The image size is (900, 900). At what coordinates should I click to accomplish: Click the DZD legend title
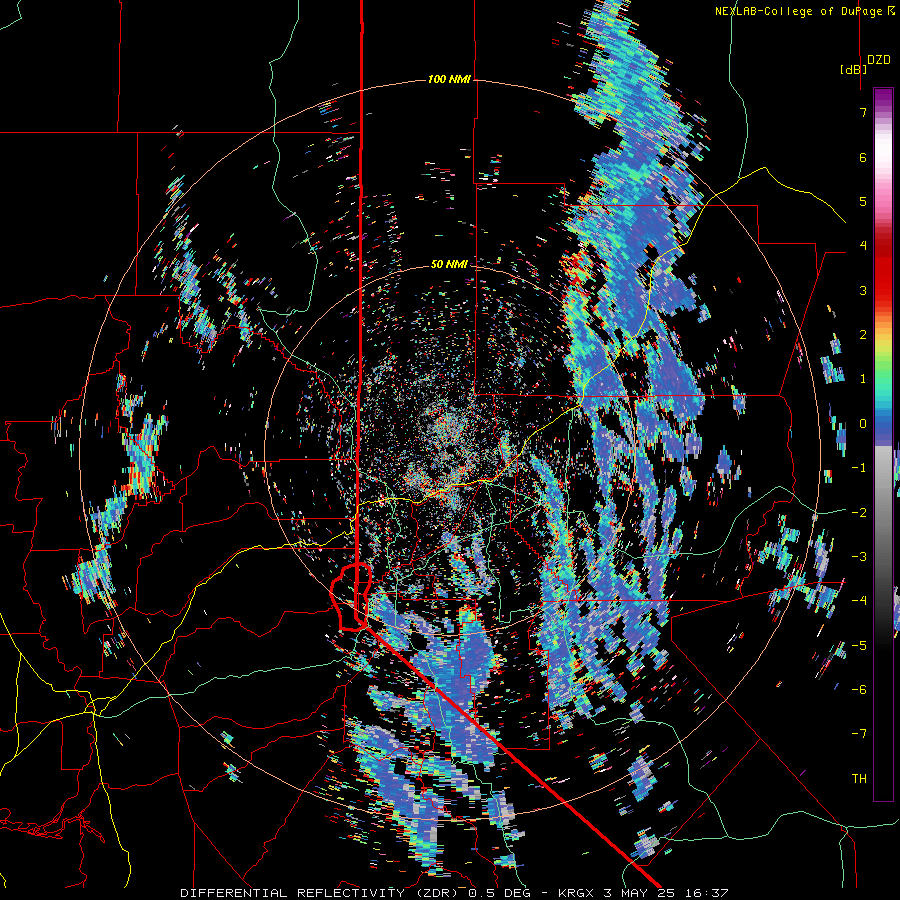(879, 60)
